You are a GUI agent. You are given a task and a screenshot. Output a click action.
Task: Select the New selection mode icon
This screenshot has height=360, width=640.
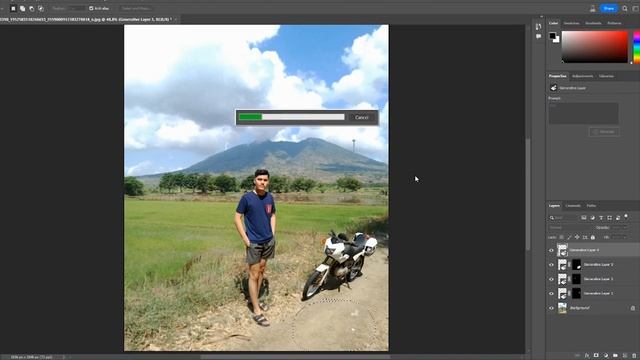tap(13, 8)
